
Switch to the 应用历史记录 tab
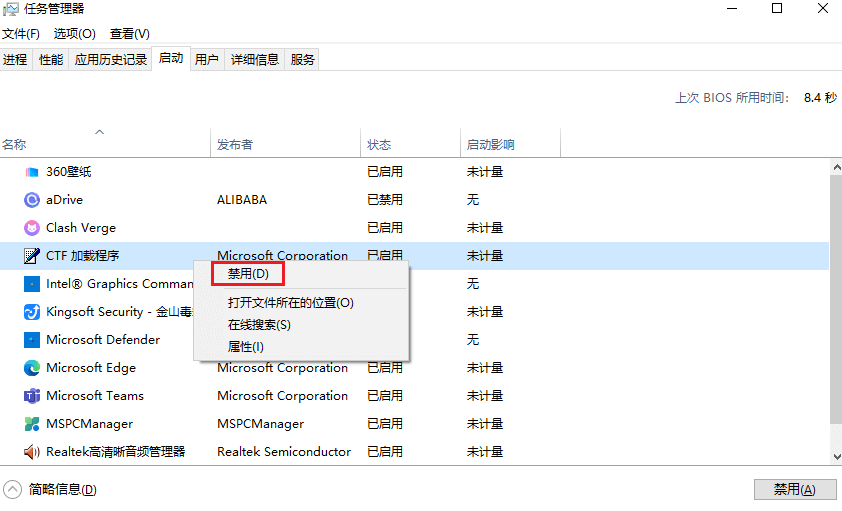point(111,60)
